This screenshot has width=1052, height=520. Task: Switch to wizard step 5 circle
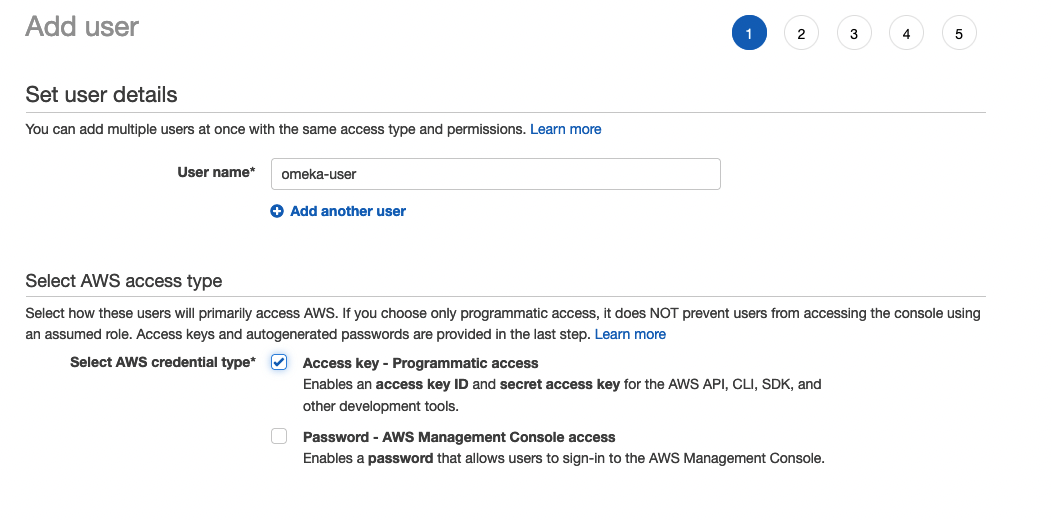click(x=959, y=33)
